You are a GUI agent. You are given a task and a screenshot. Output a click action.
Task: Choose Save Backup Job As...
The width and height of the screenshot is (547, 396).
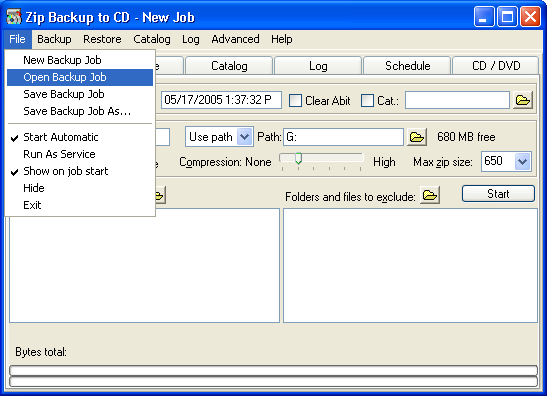tap(80, 111)
